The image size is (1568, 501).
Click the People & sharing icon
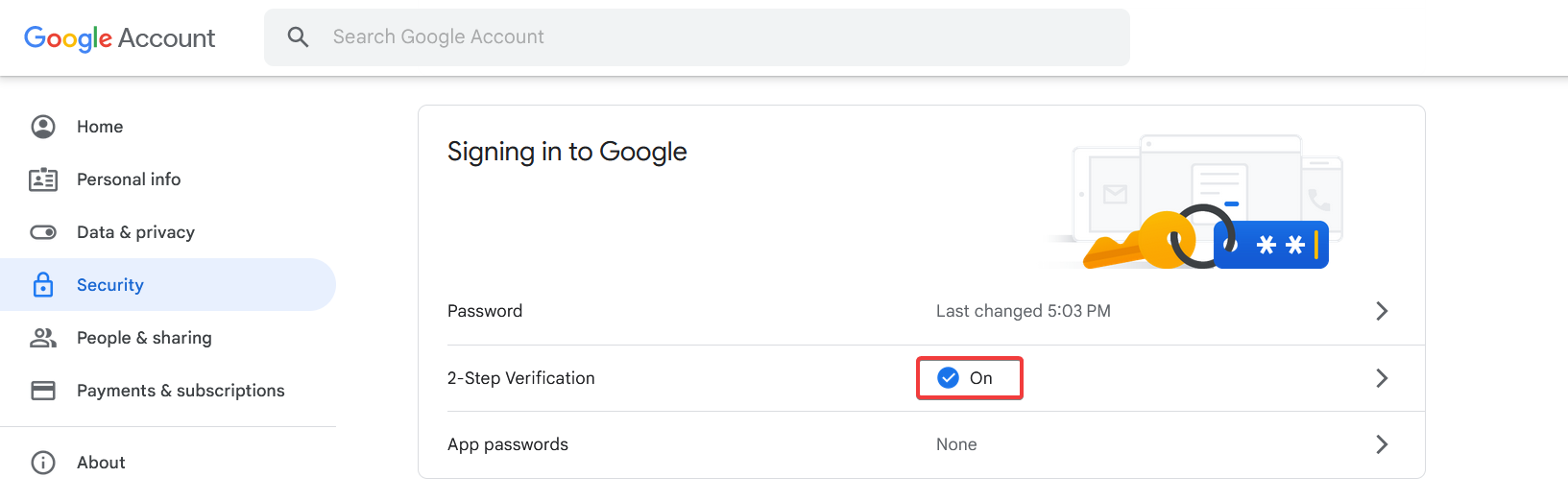click(x=43, y=338)
